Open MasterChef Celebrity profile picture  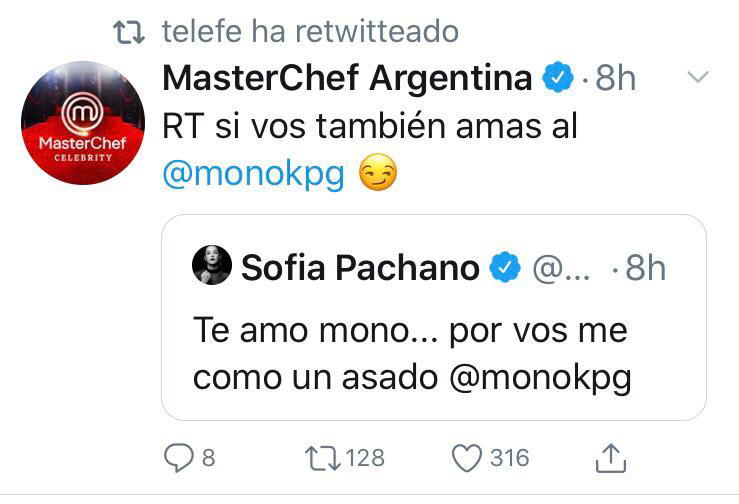[82, 124]
